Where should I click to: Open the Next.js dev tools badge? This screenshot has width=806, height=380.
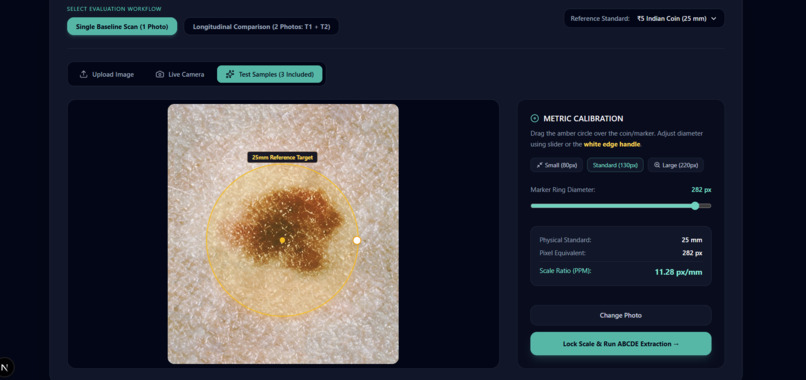[6, 367]
